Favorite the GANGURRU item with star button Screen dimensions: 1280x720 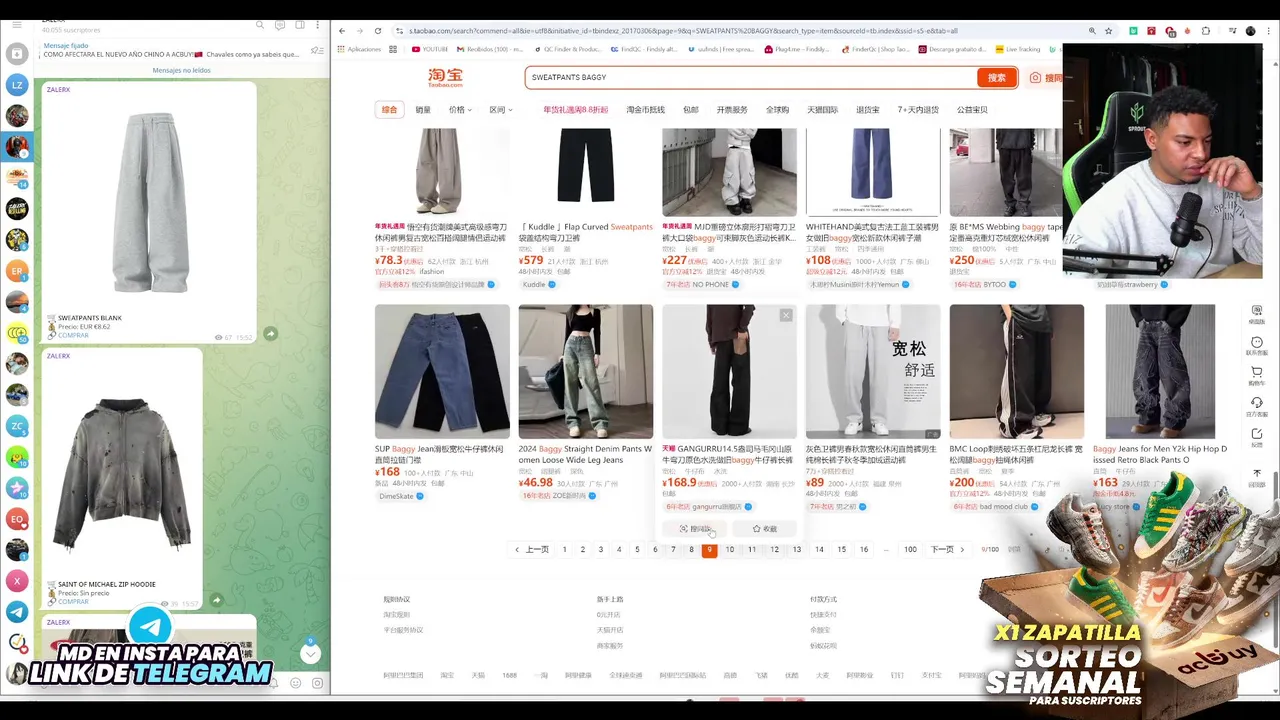pyautogui.click(x=764, y=529)
